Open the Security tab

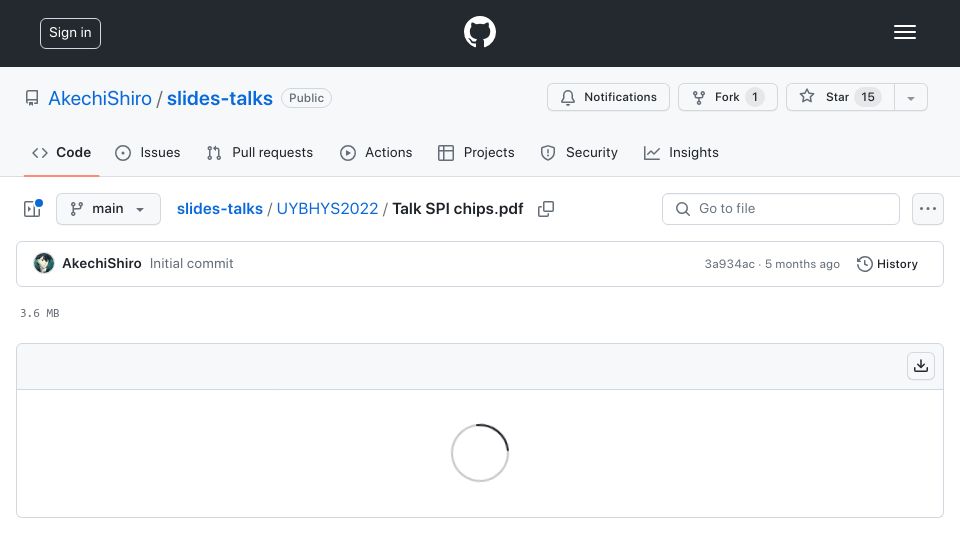(x=579, y=152)
